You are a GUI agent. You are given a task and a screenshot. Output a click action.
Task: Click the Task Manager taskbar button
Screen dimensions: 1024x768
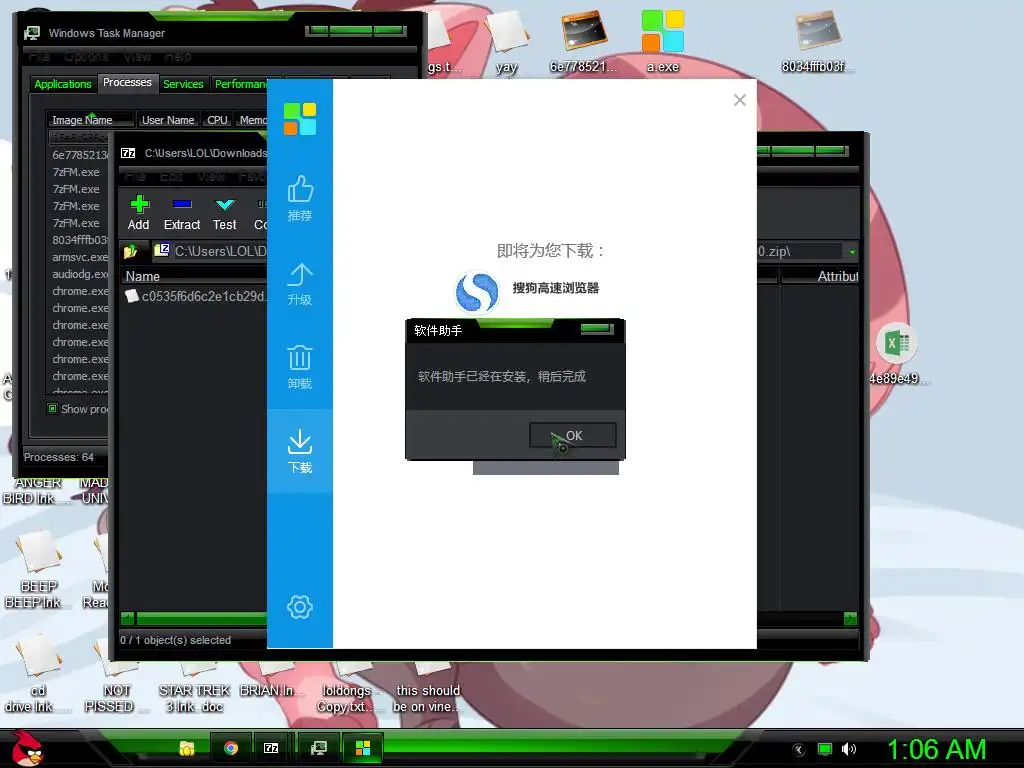point(319,748)
